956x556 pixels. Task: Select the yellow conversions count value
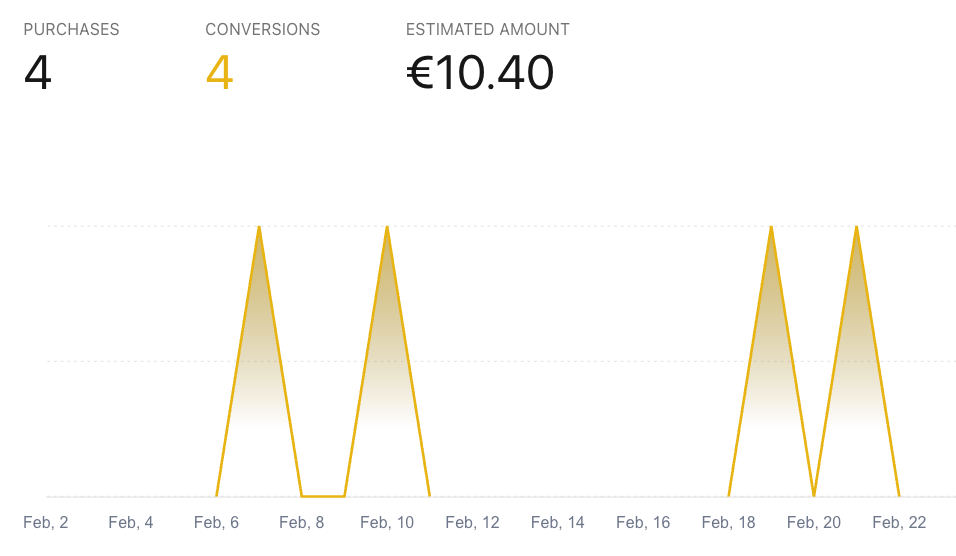click(219, 73)
